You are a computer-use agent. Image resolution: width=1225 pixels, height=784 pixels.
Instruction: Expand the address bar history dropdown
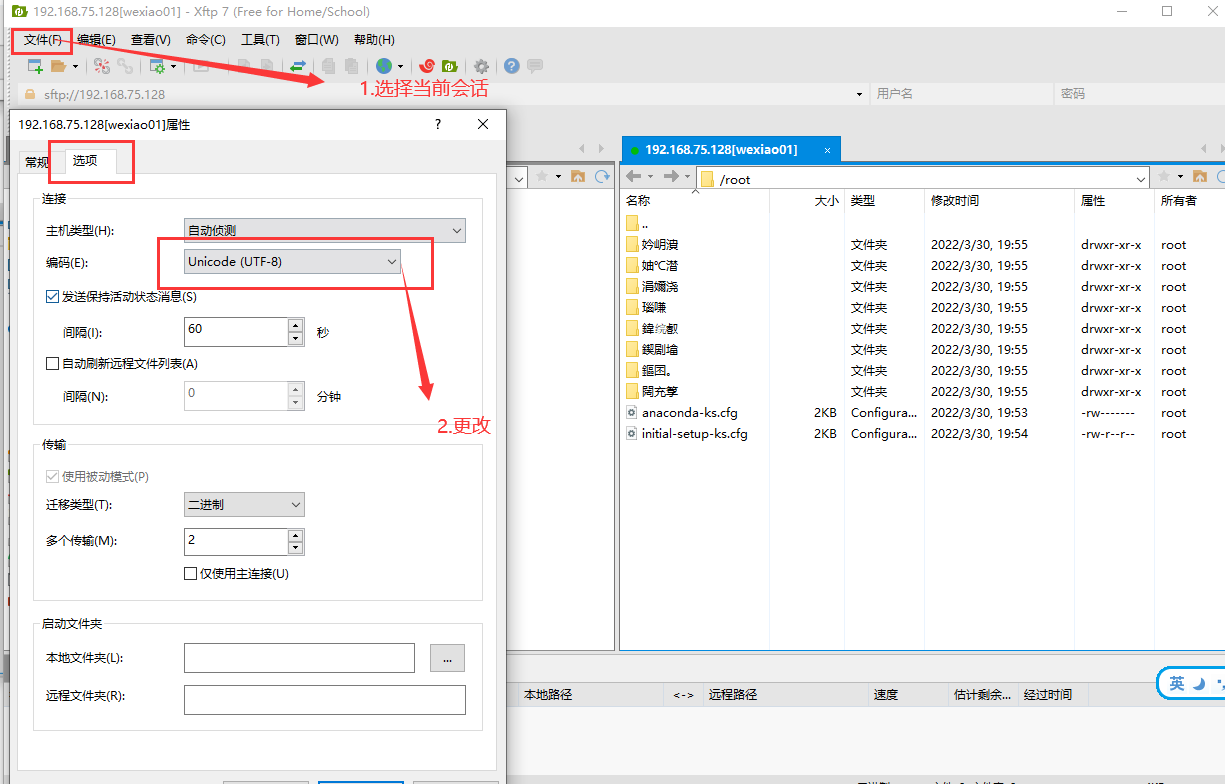(x=860, y=94)
